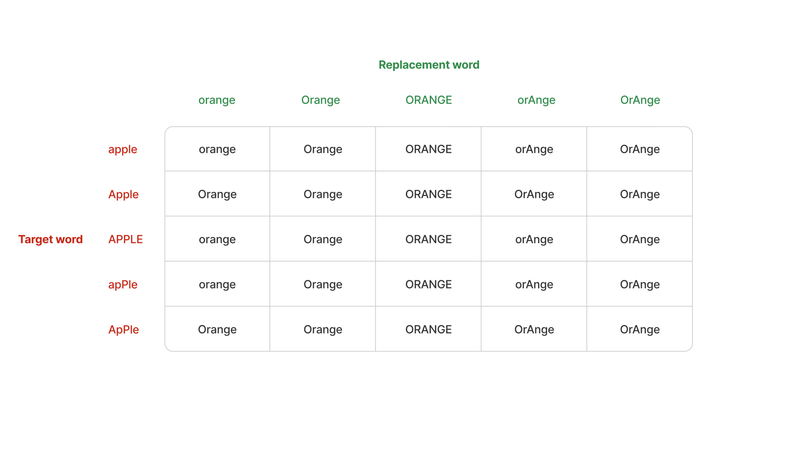
Task: Select the capitalized 'Orange' column header
Action: (320, 100)
